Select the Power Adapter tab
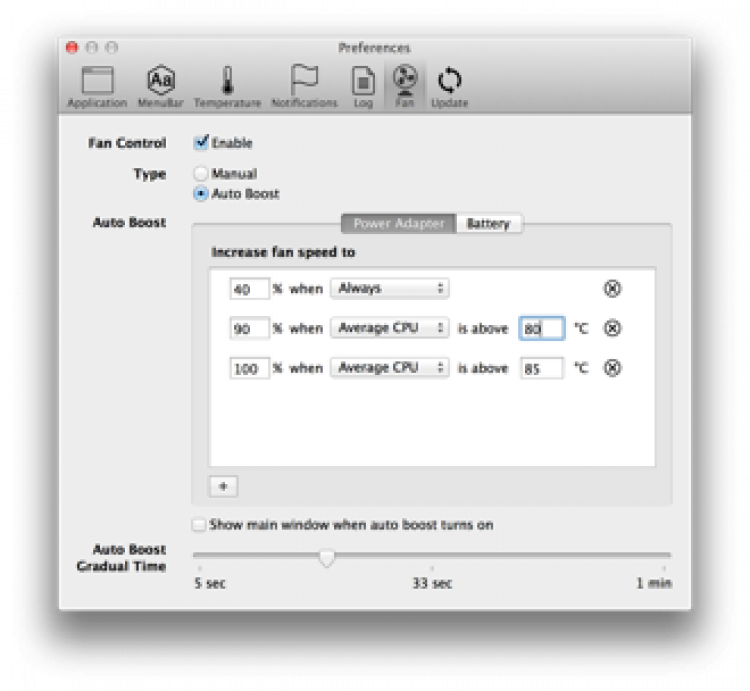 (x=399, y=224)
